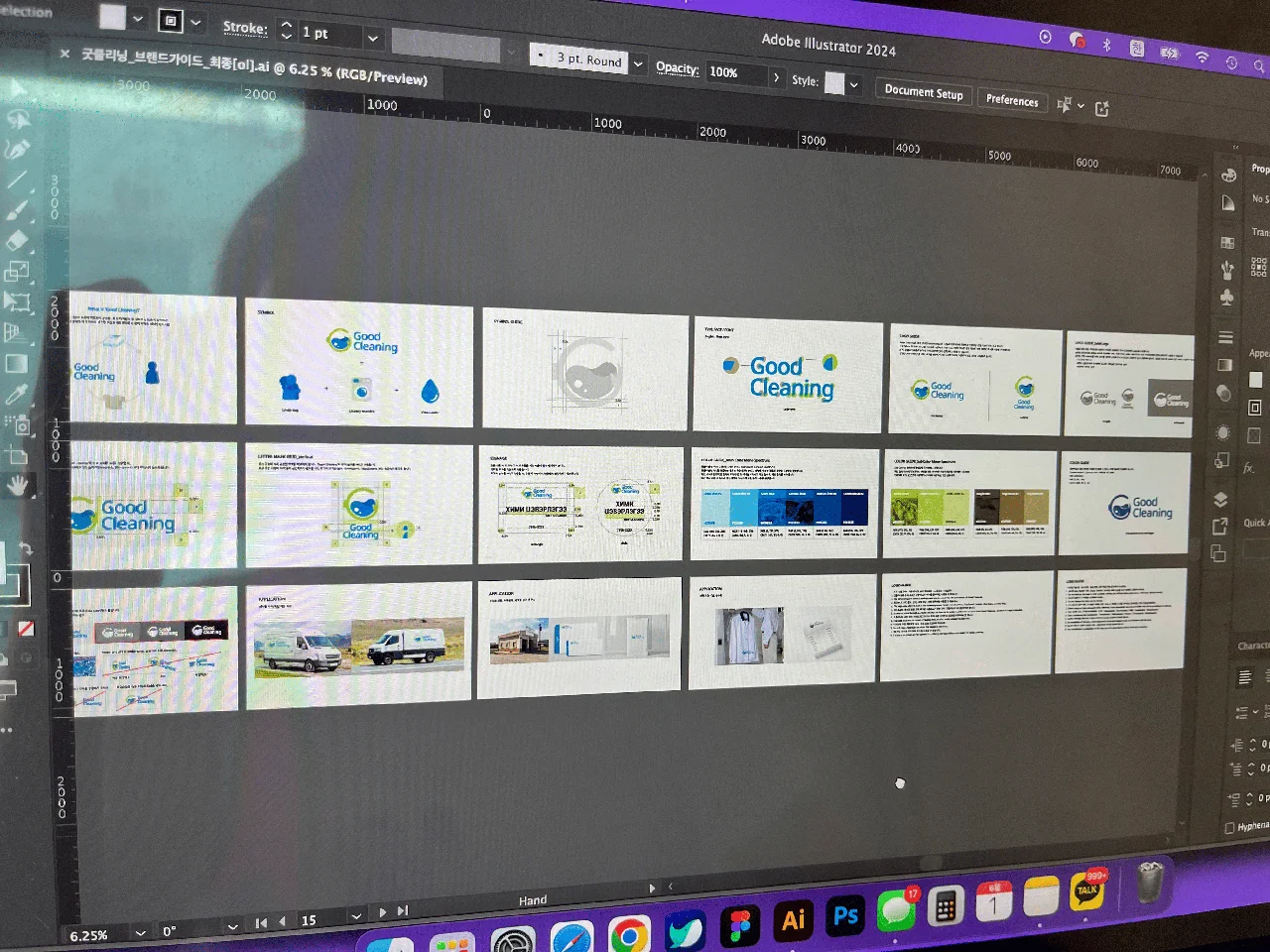The height and width of the screenshot is (952, 1270).
Task: Open the Layers panel icon
Action: [x=1221, y=499]
